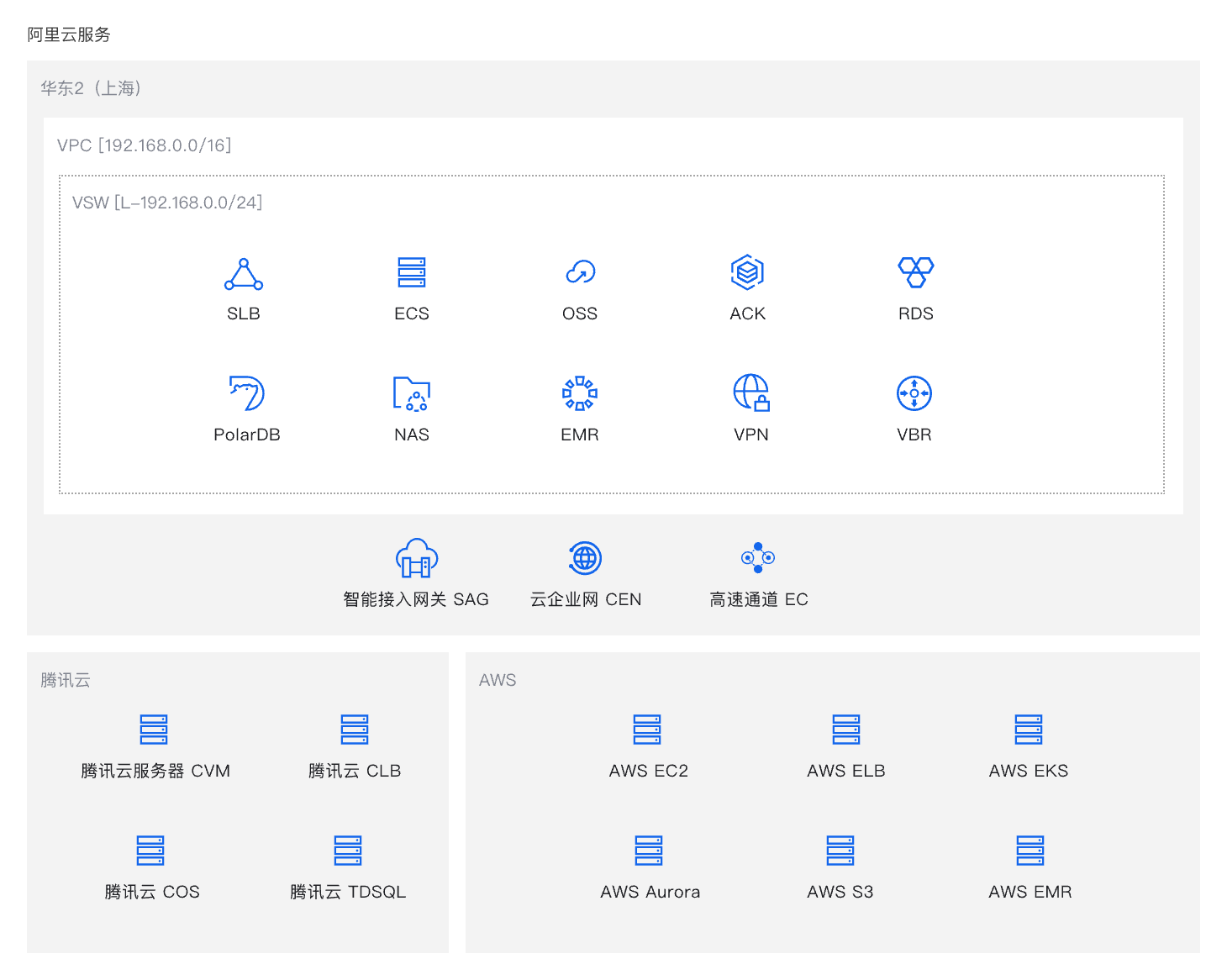1227x980 pixels.
Task: Select the RDS hexagon database icon
Action: coord(916,272)
